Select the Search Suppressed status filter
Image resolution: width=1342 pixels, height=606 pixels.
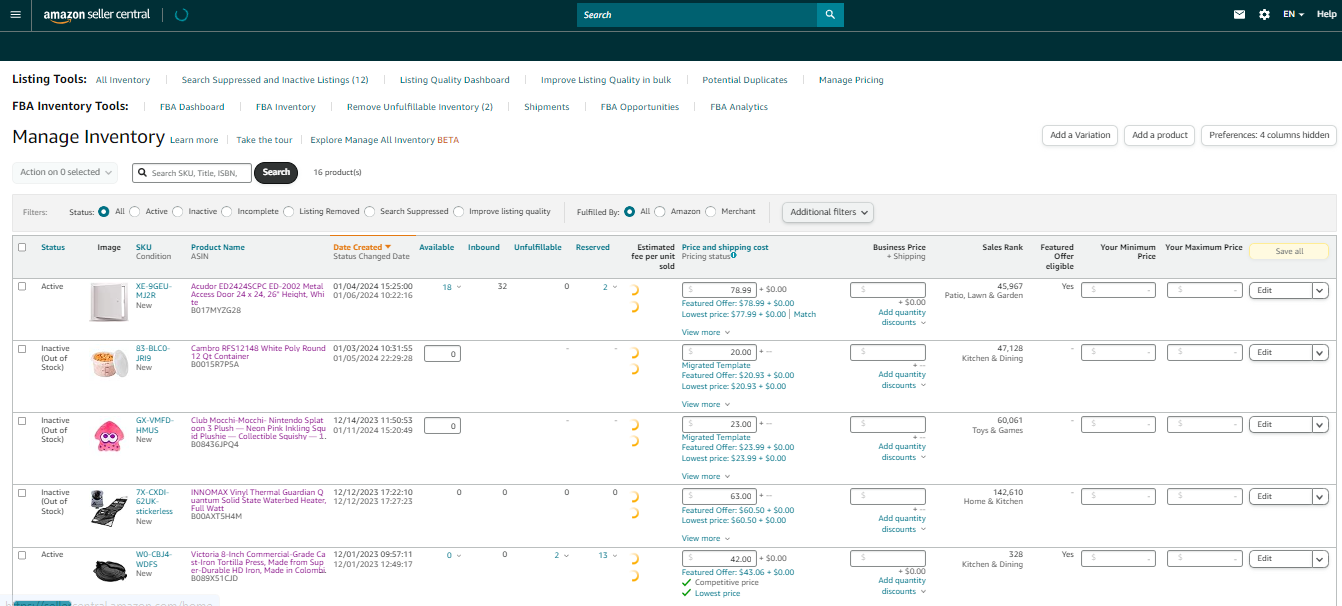[x=370, y=212]
